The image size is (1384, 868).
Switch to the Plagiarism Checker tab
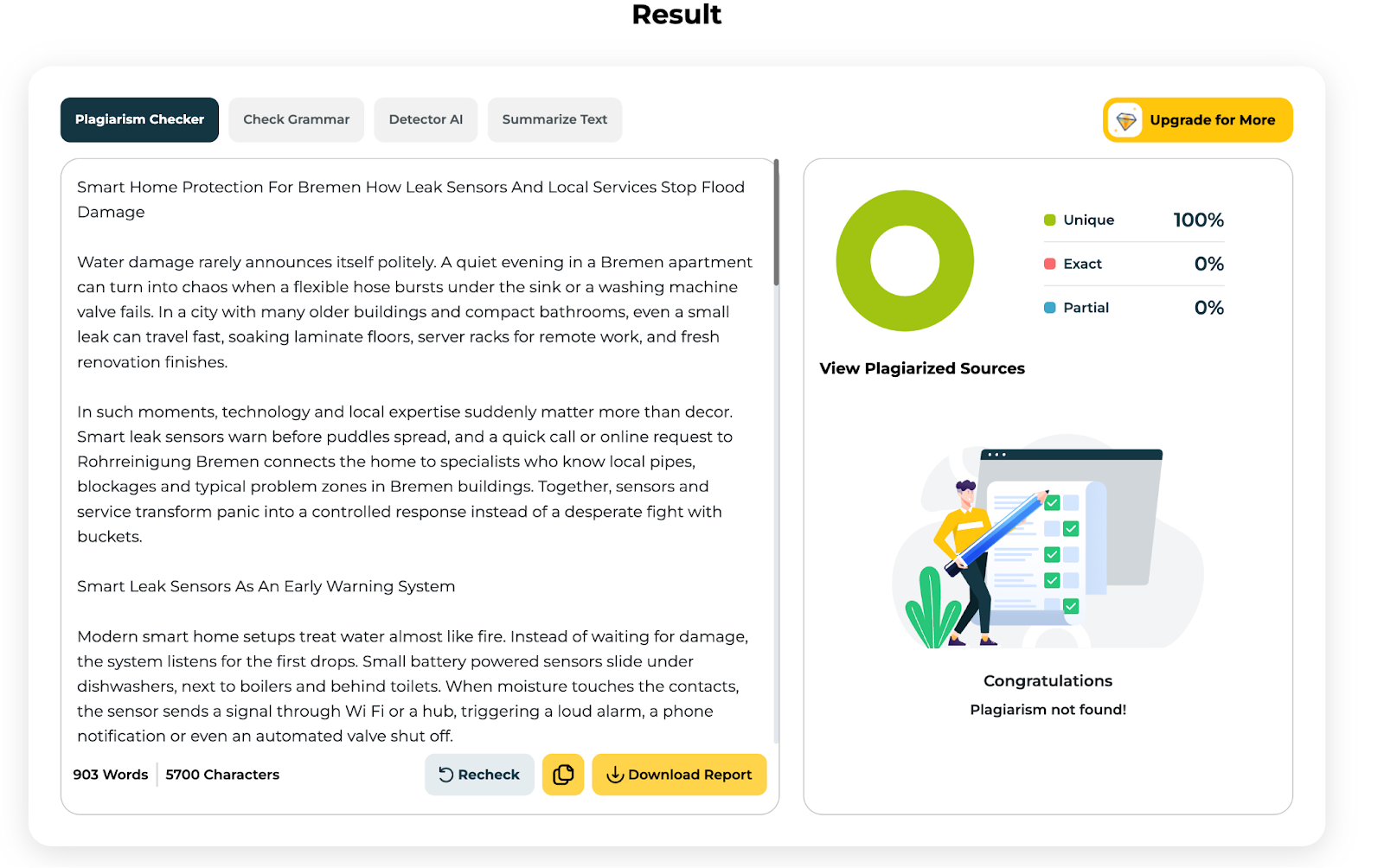coord(139,119)
